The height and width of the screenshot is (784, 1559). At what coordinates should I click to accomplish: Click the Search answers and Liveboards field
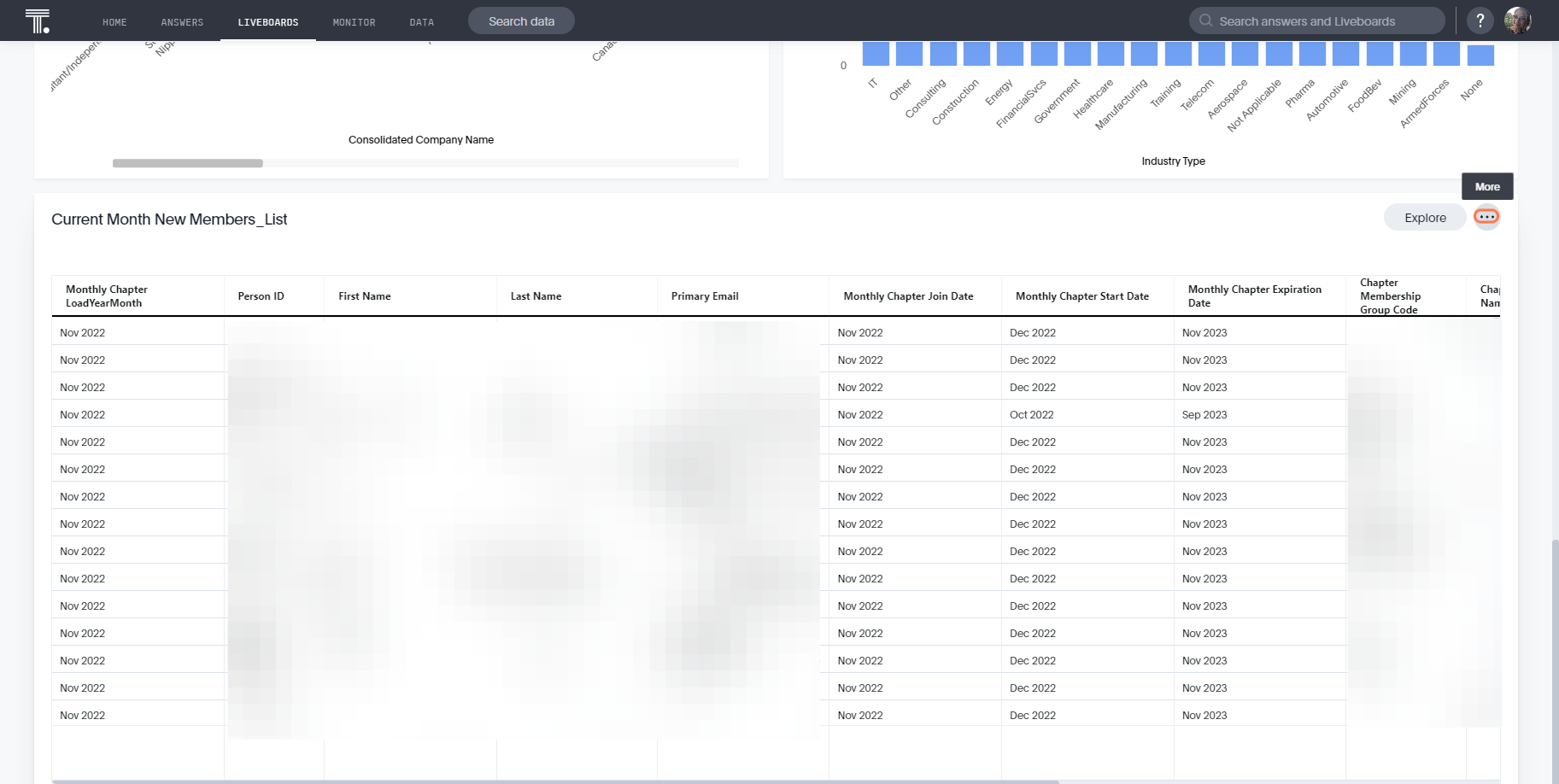click(x=1316, y=20)
